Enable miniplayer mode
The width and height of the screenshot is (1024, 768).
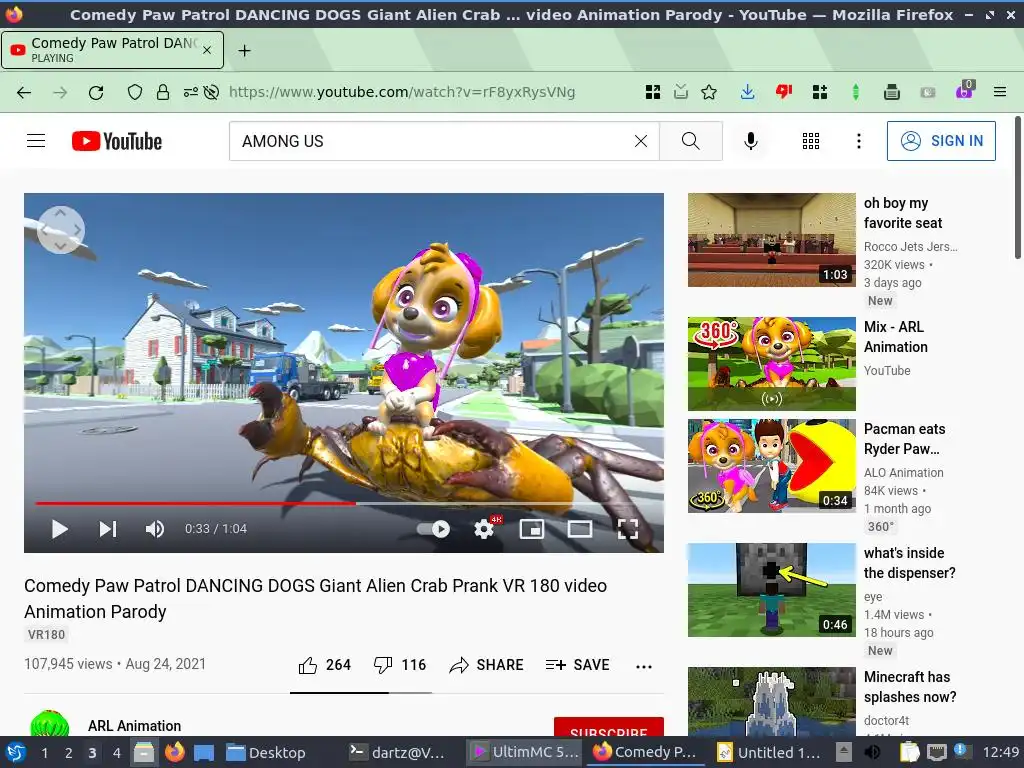pyautogui.click(x=532, y=529)
